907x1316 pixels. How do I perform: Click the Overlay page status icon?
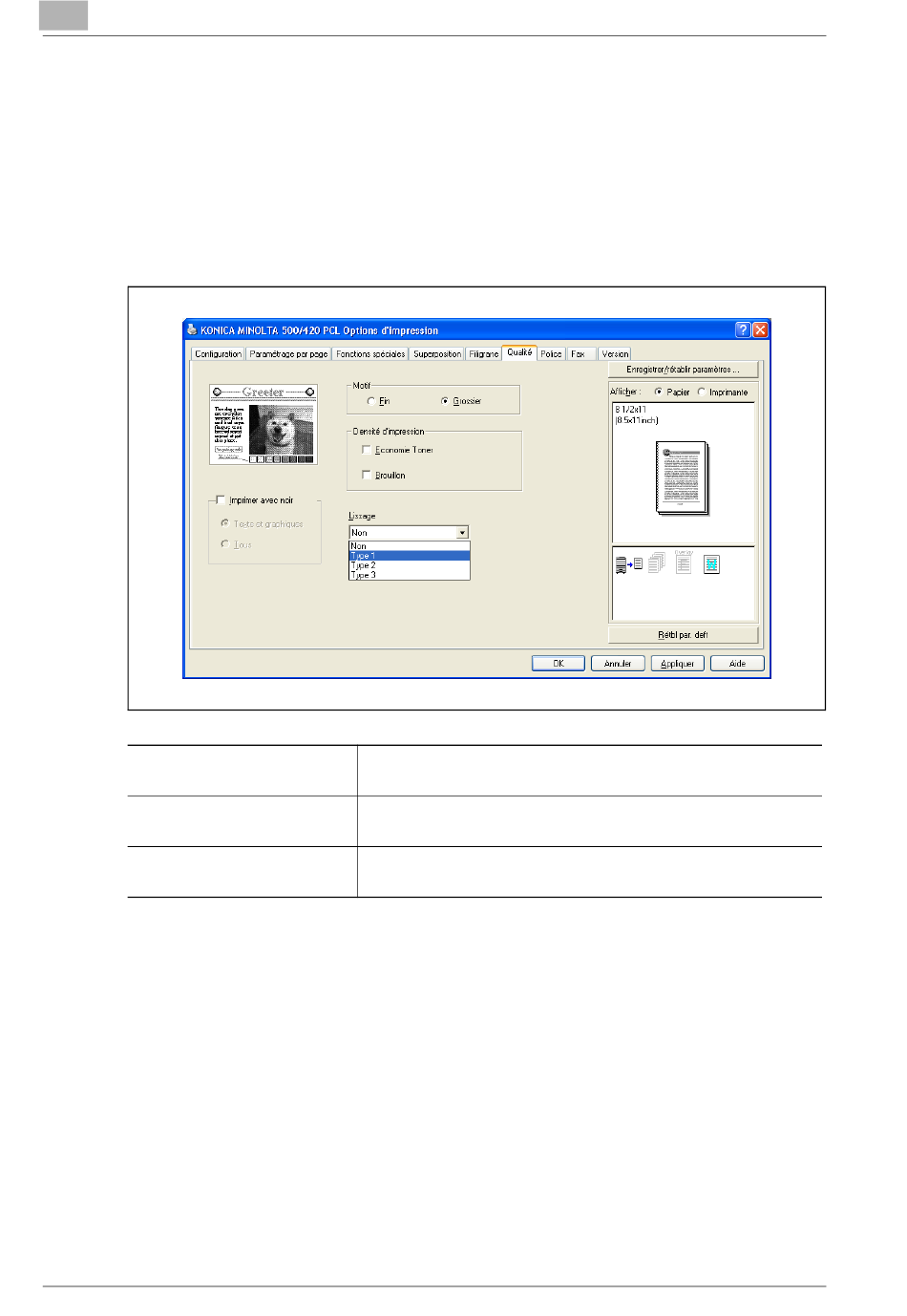pyautogui.click(x=683, y=562)
